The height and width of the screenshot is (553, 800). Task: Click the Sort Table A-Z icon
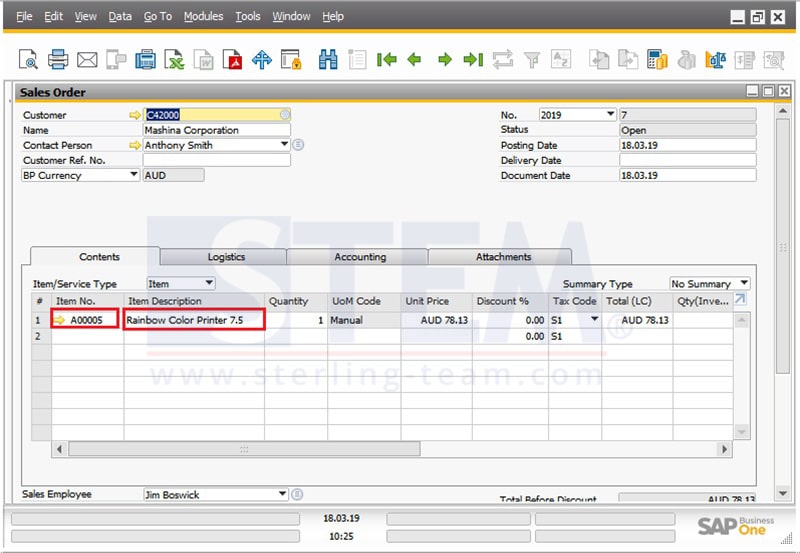pyautogui.click(x=561, y=60)
